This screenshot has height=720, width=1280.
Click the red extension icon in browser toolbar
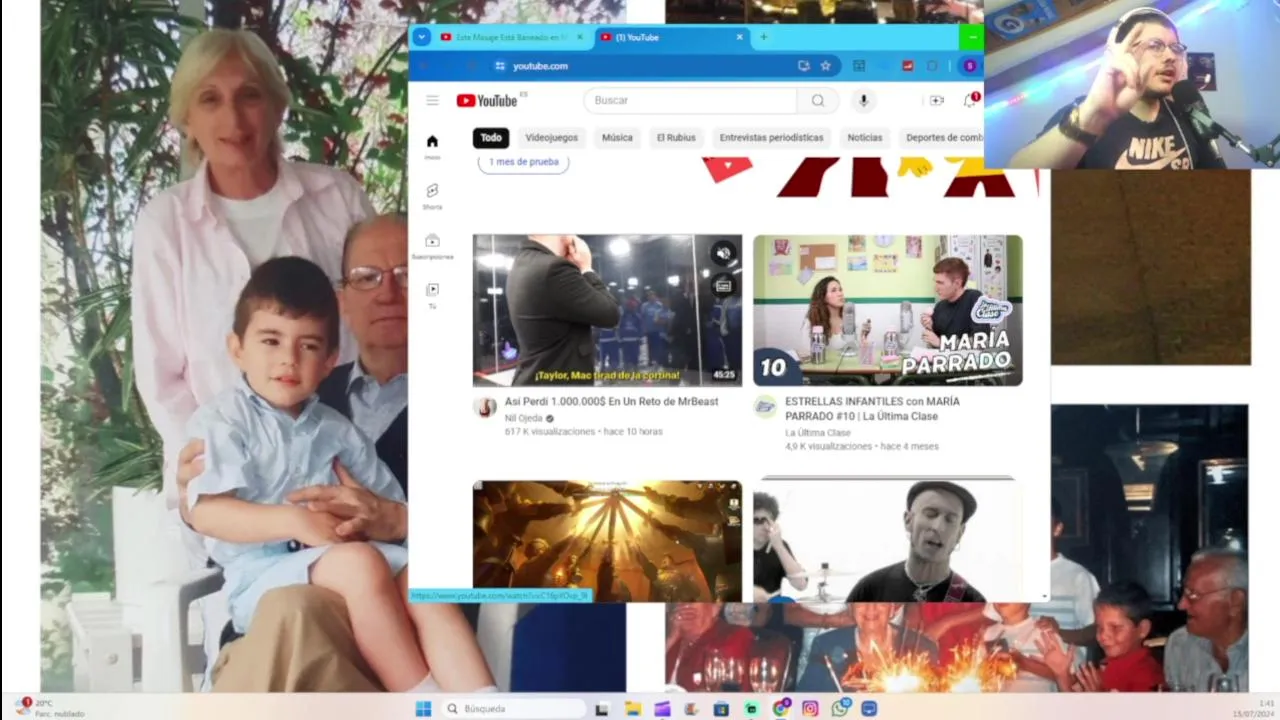(x=908, y=66)
